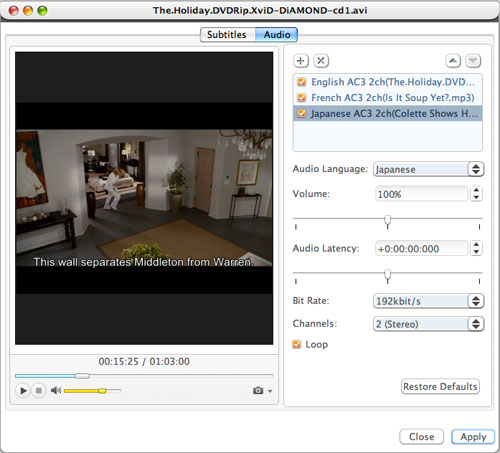
Task: Stop the video preview
Action: (39, 390)
